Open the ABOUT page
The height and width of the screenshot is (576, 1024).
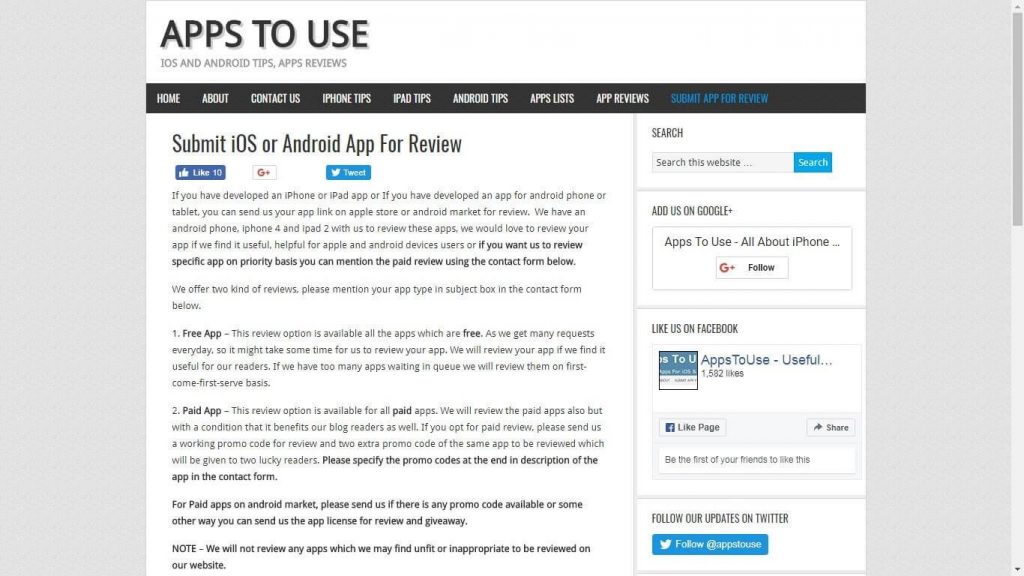[x=215, y=98]
